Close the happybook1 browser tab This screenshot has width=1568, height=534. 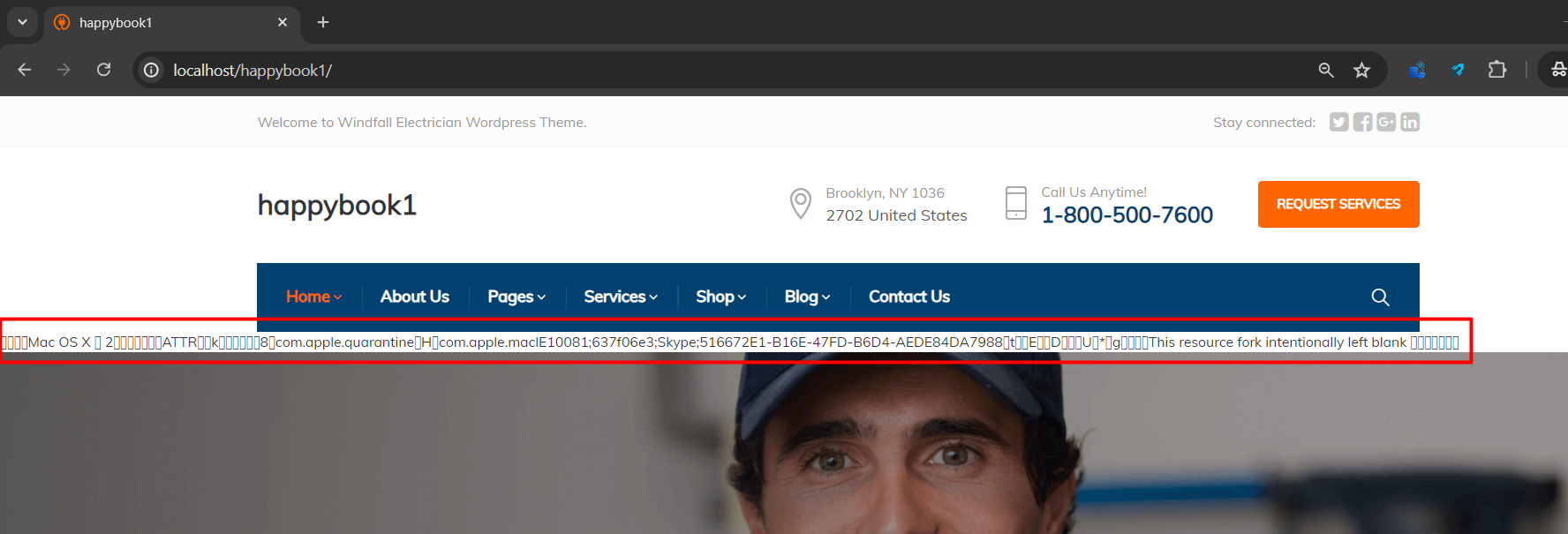point(283,22)
